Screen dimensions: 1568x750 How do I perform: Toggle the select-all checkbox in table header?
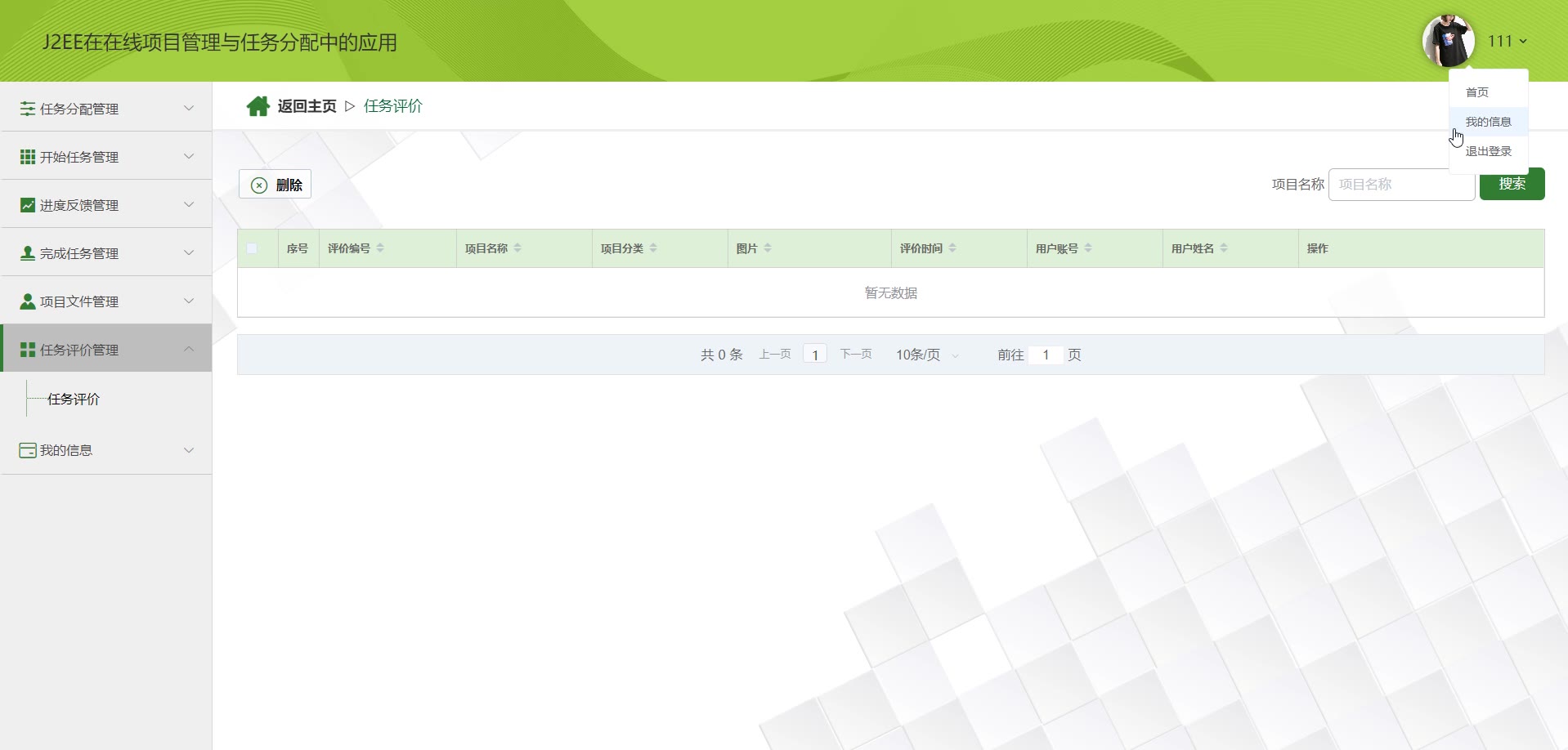[x=252, y=248]
